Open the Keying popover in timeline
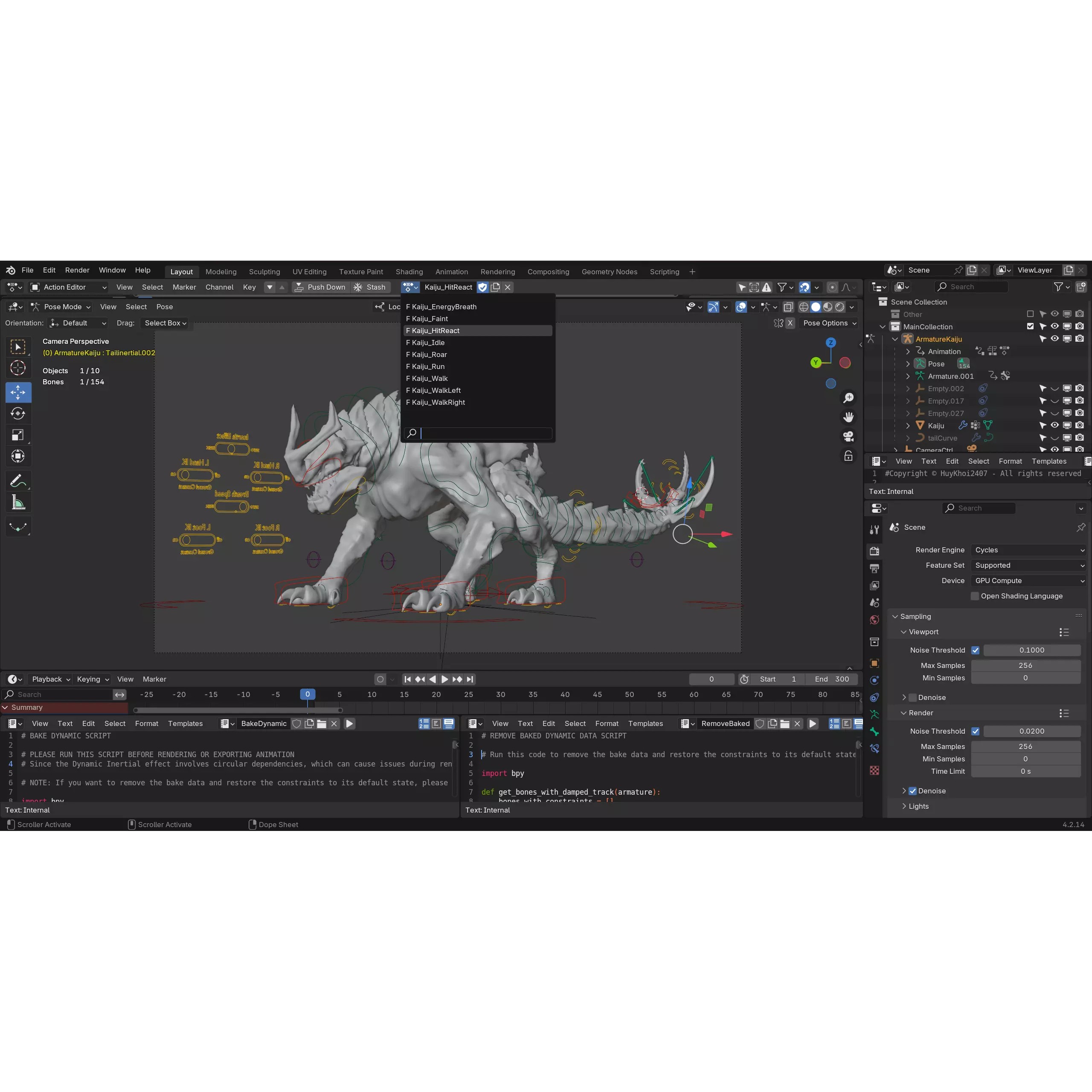Viewport: 1092px width, 1092px height. pos(93,680)
